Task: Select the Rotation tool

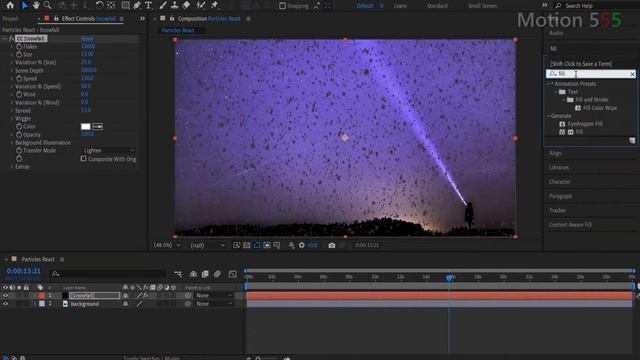Action: (99, 5)
